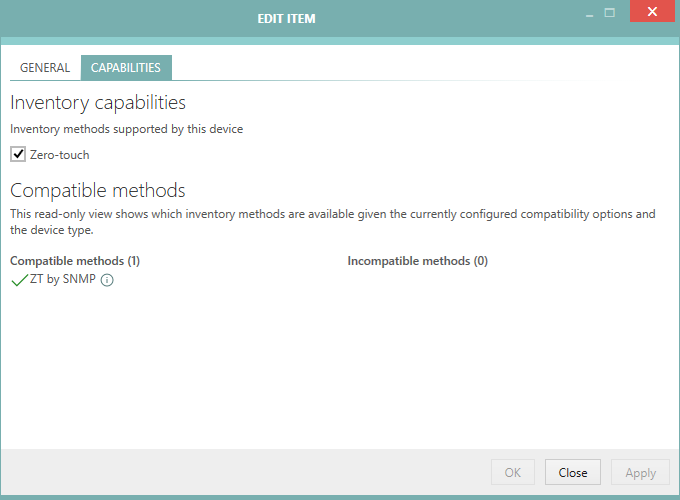The width and height of the screenshot is (680, 500).
Task: Click the Zero-touch label text
Action: pos(60,155)
